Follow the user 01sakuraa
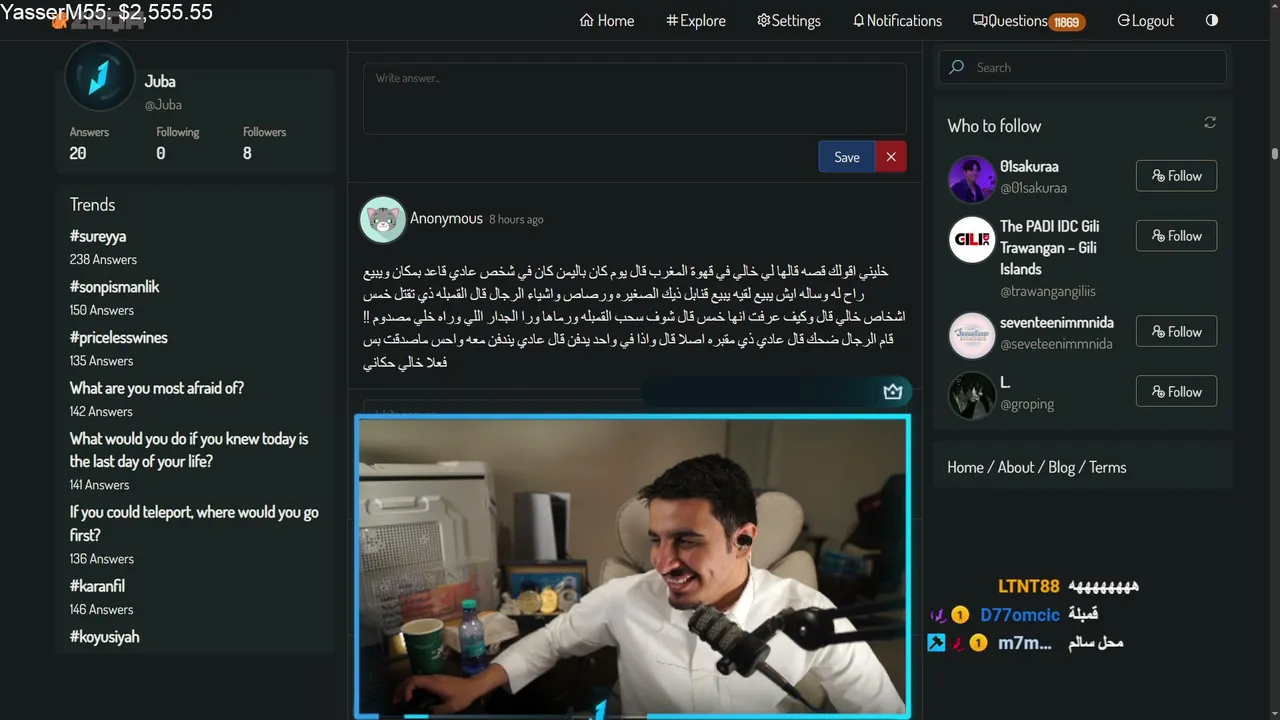 pyautogui.click(x=1176, y=176)
